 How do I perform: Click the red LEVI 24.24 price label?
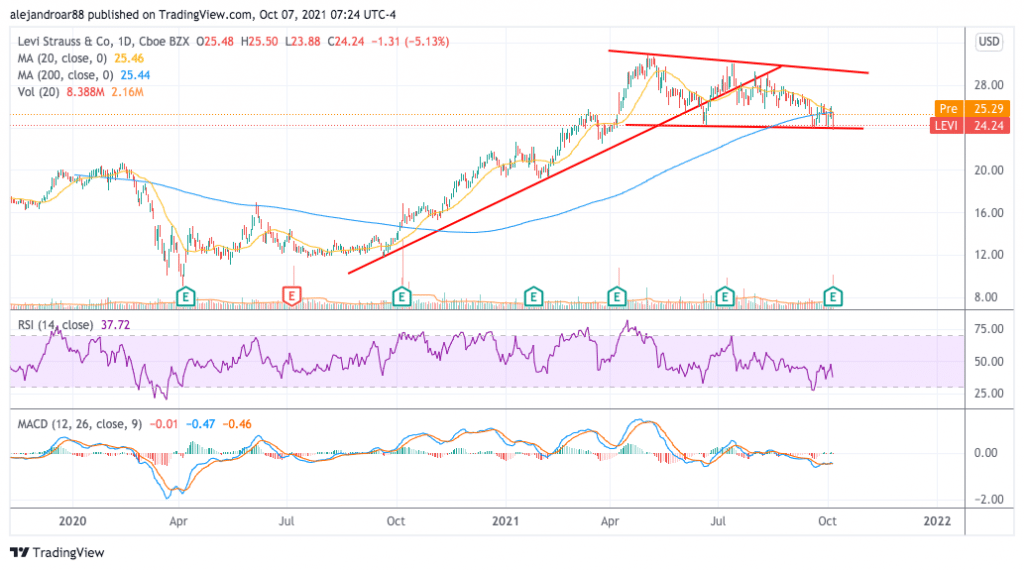970,125
